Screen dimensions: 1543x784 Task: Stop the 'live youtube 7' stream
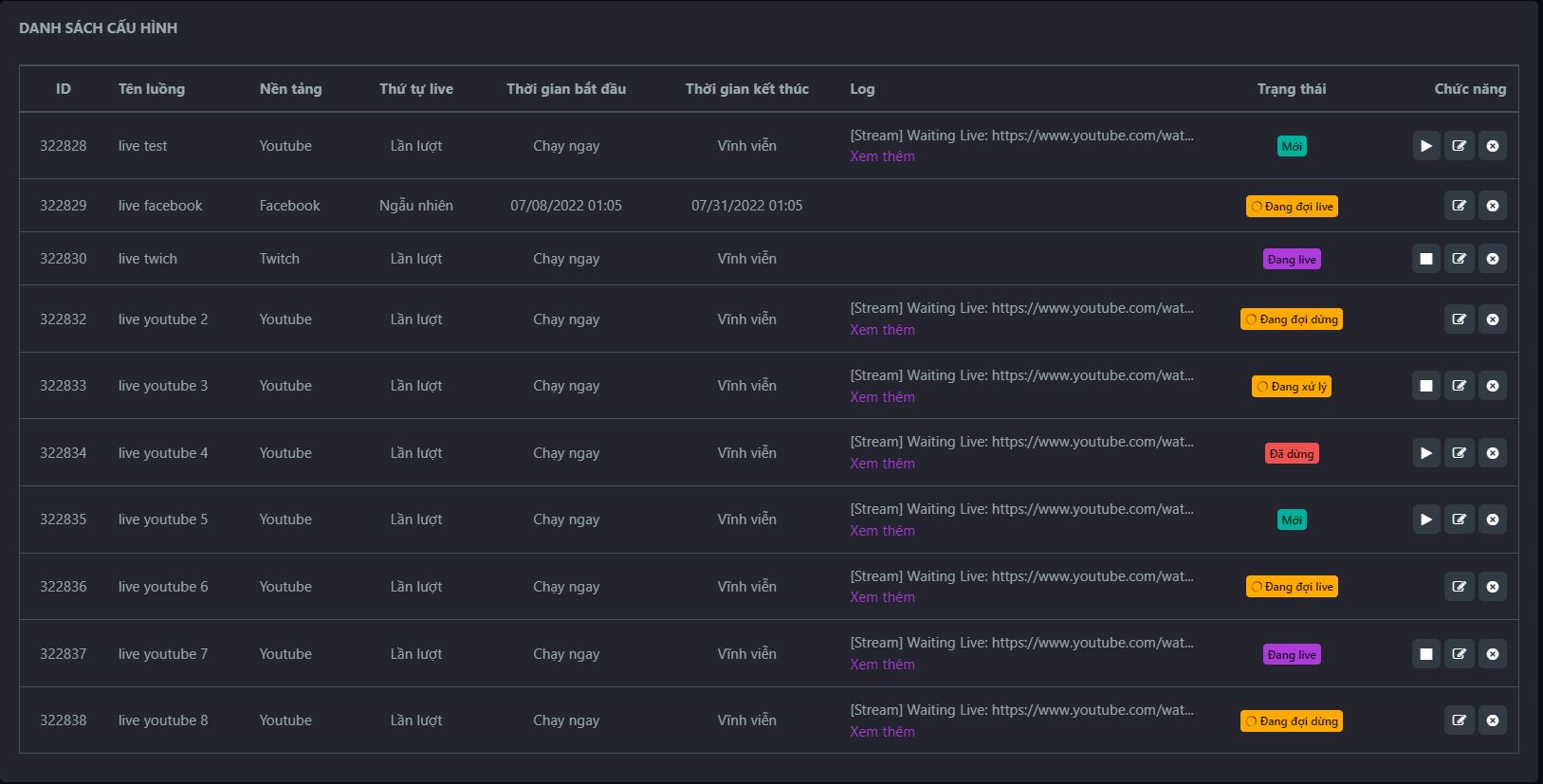(1425, 654)
